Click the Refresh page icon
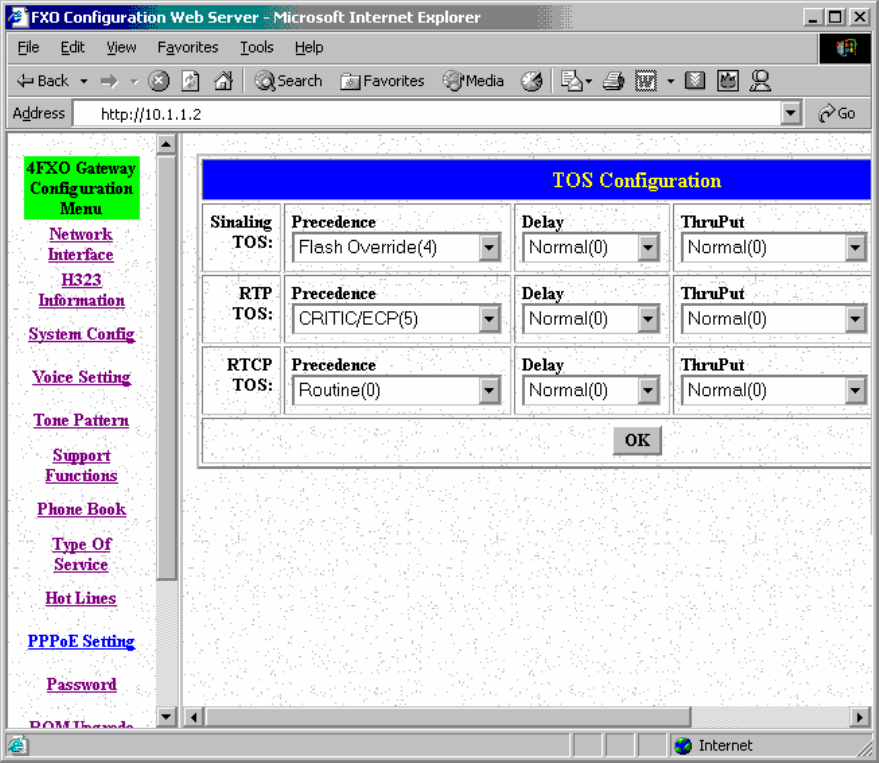 (191, 81)
